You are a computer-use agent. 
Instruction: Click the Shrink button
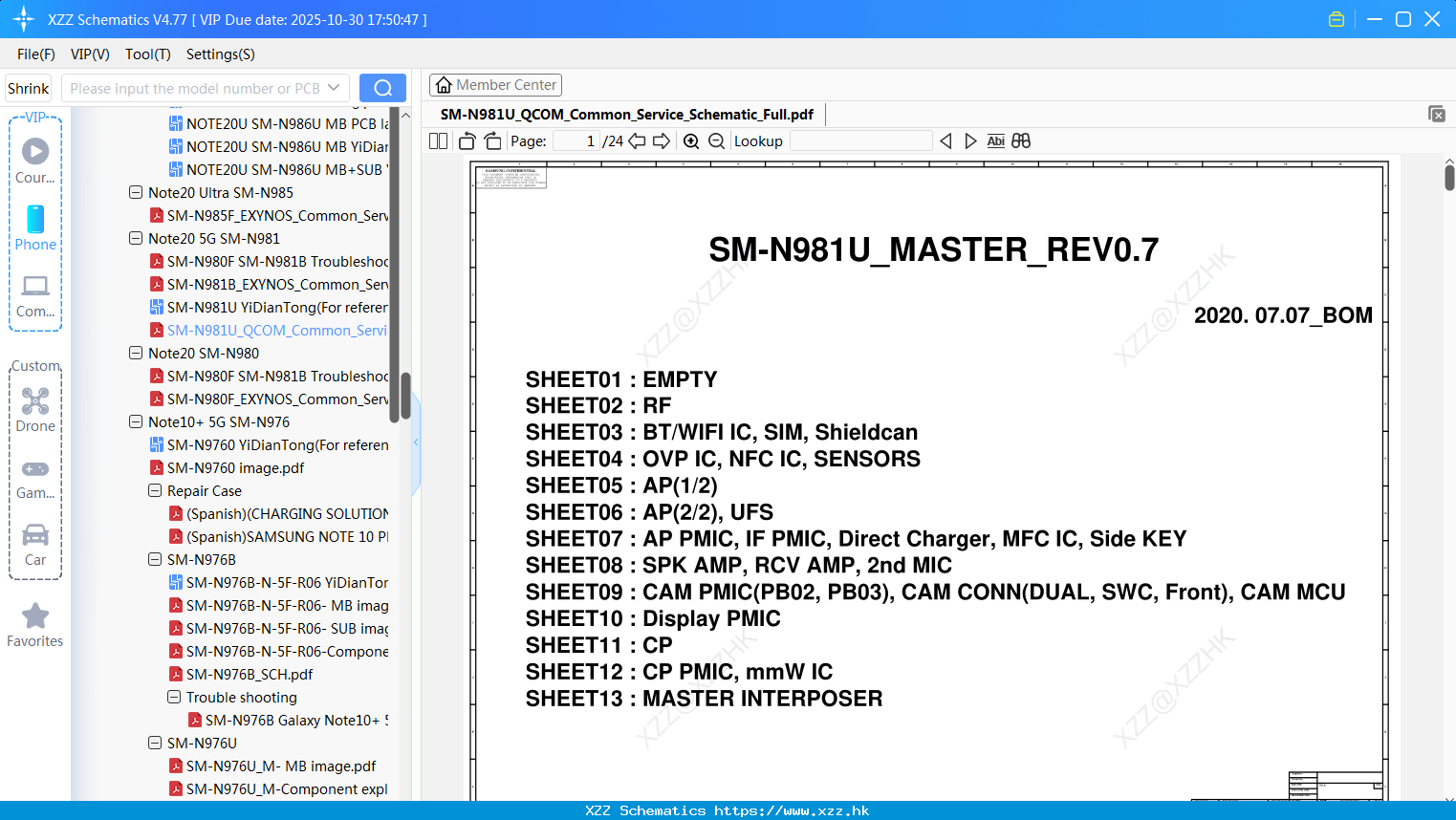click(28, 88)
